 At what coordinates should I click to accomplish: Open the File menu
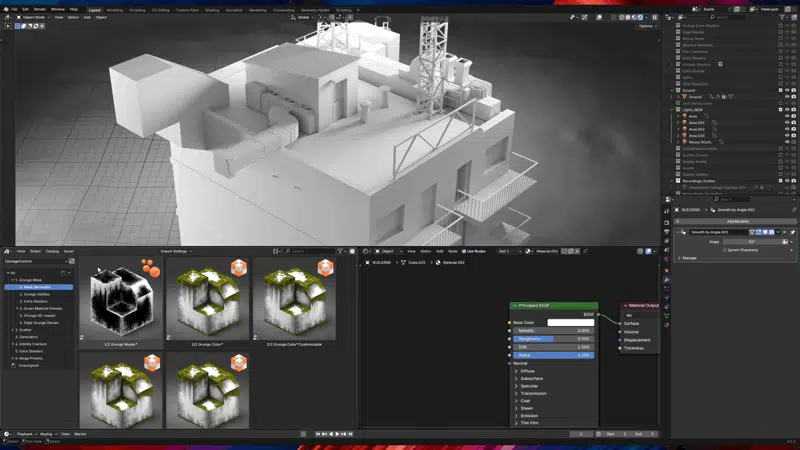click(x=14, y=9)
